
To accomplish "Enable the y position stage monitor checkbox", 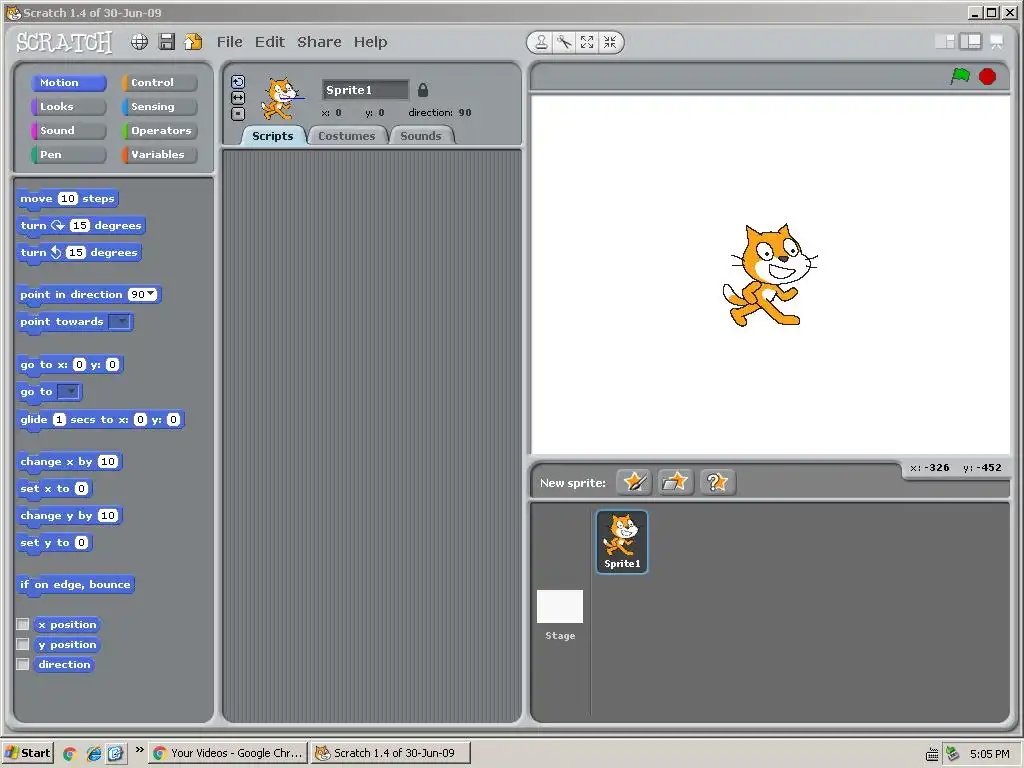I will (23, 645).
